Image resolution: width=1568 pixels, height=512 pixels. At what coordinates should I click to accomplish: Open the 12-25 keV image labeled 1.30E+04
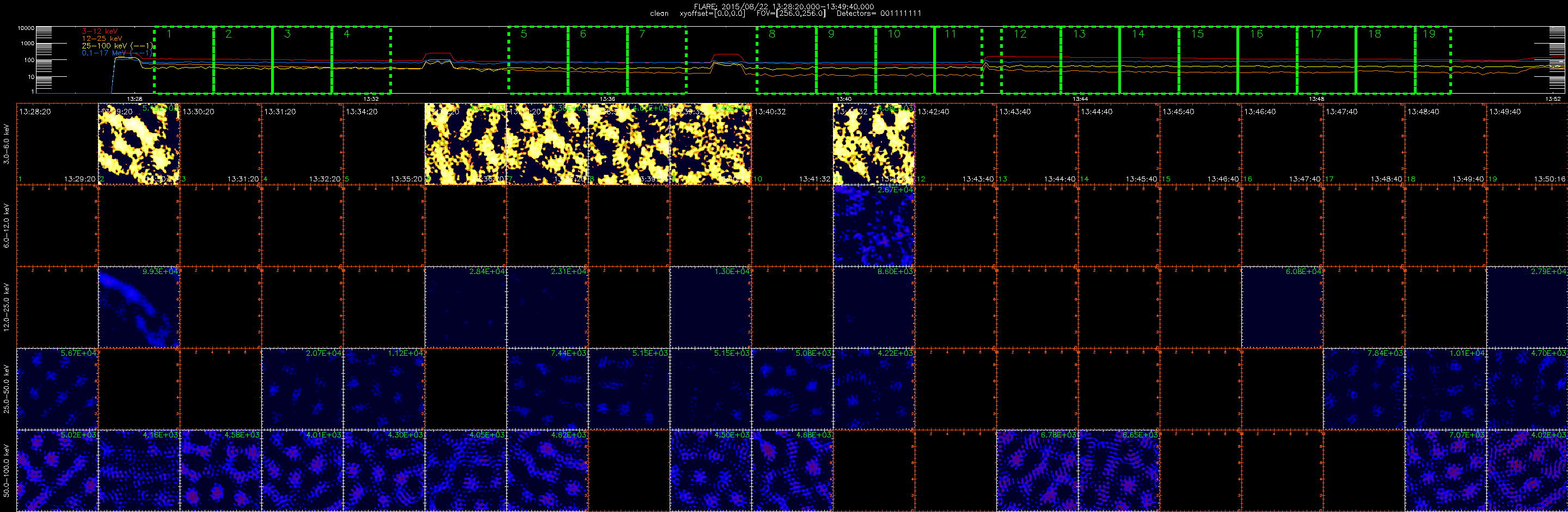coord(710,307)
